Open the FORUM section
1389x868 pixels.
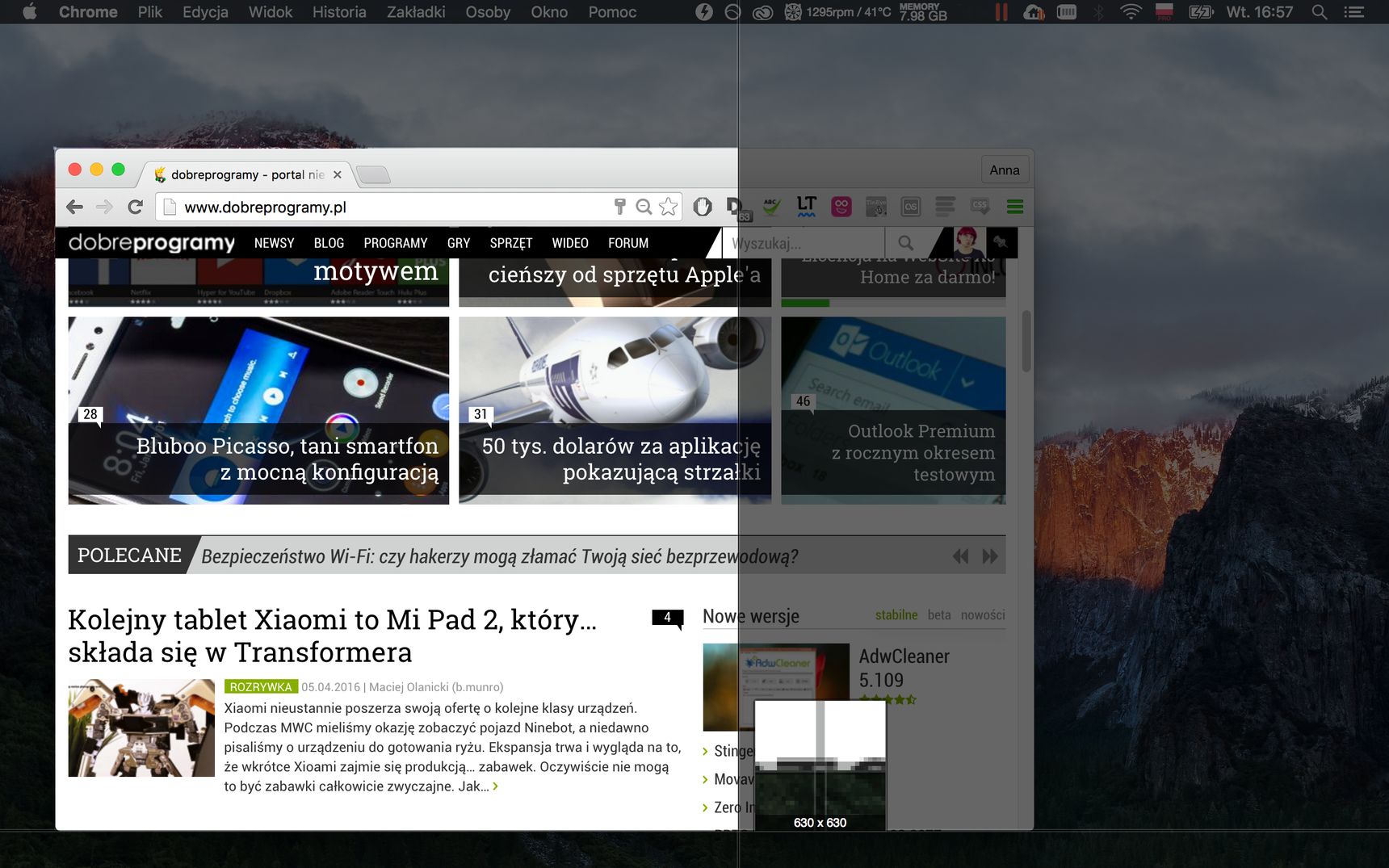[x=628, y=243]
